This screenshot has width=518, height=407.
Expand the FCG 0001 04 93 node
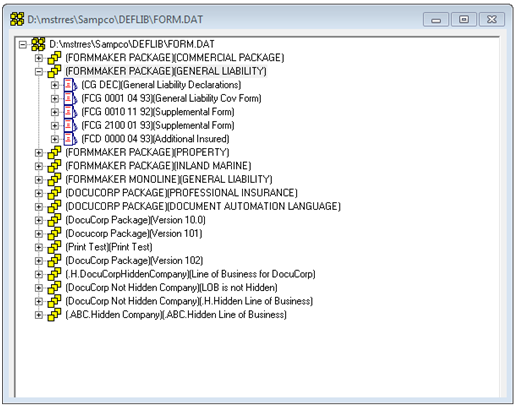coord(55,99)
